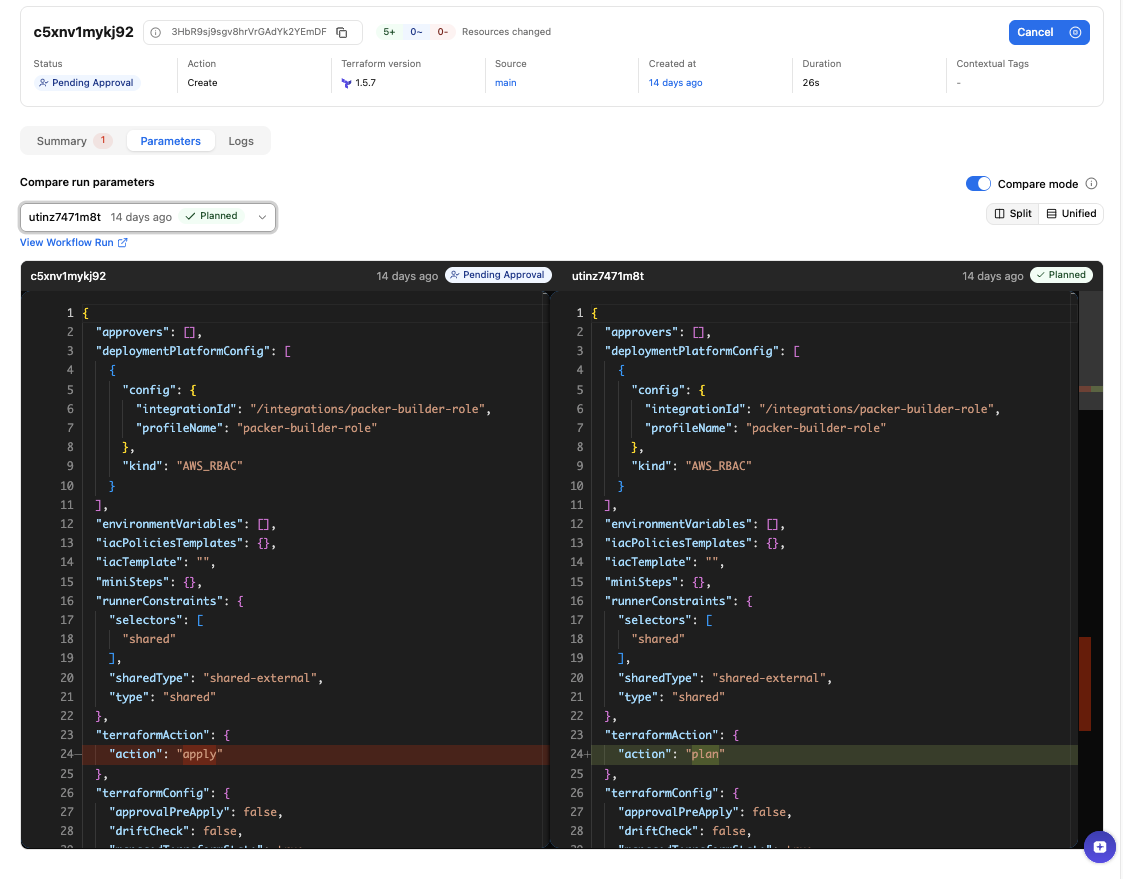Click the "kind": "AWS_RBAC" line in left pane
Screen dimensions: 1123x879
point(183,466)
